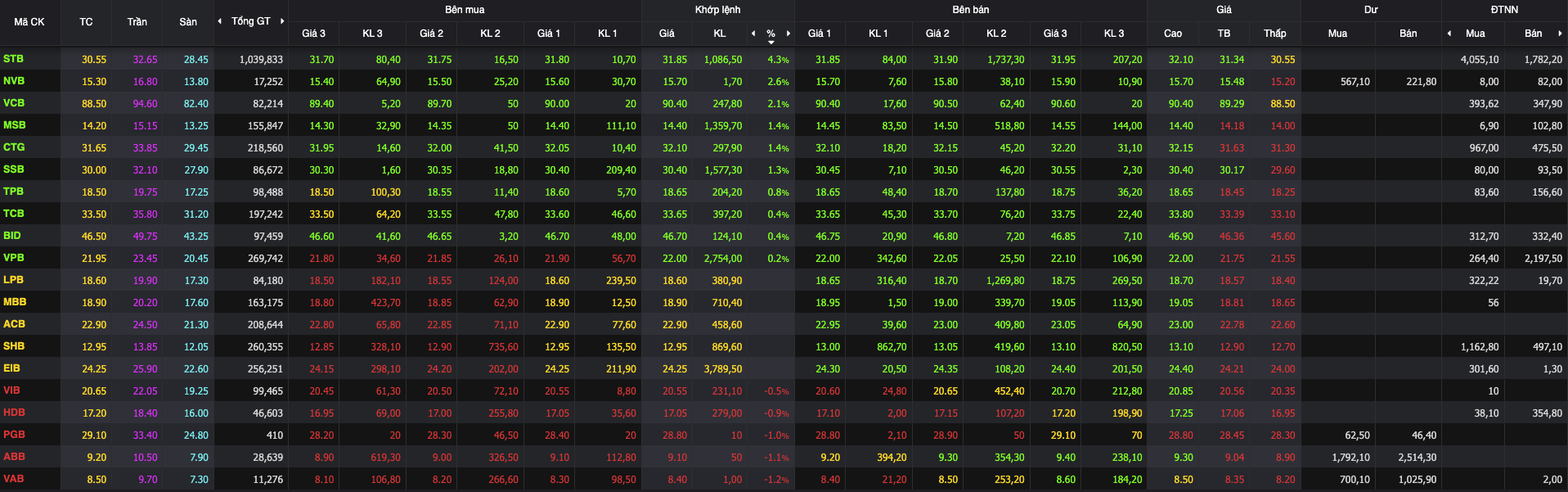The image size is (1568, 492).
Task: Click VAB surplus sell value 1,025,90
Action: [1417, 480]
